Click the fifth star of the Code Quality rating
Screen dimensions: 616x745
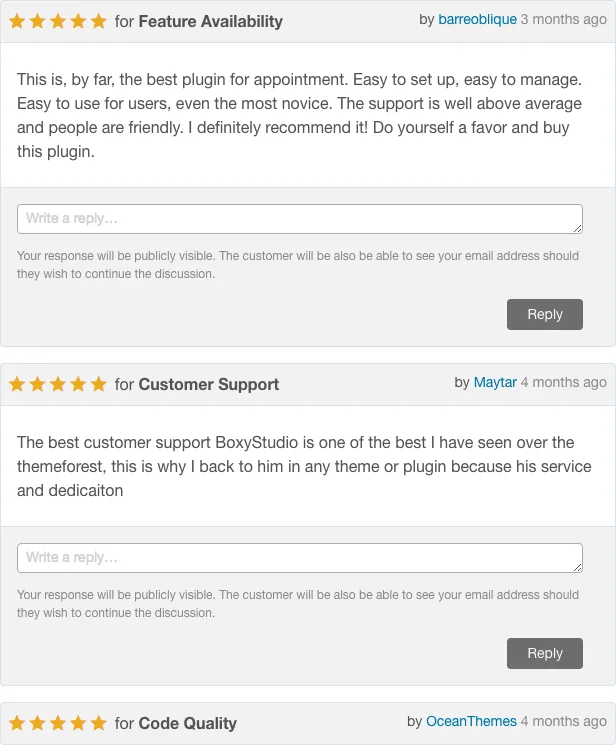[x=98, y=723]
